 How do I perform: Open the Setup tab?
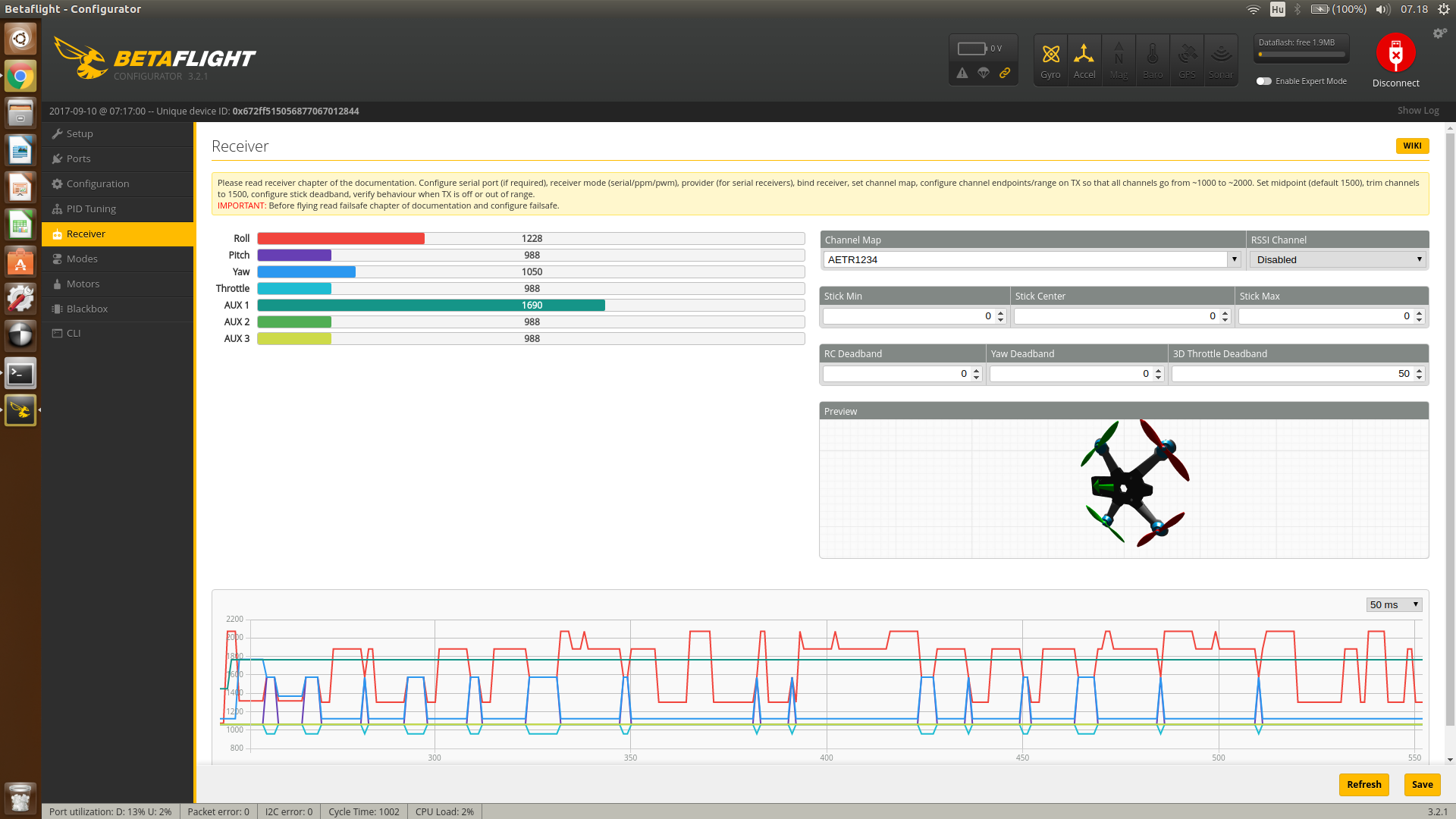pos(118,133)
